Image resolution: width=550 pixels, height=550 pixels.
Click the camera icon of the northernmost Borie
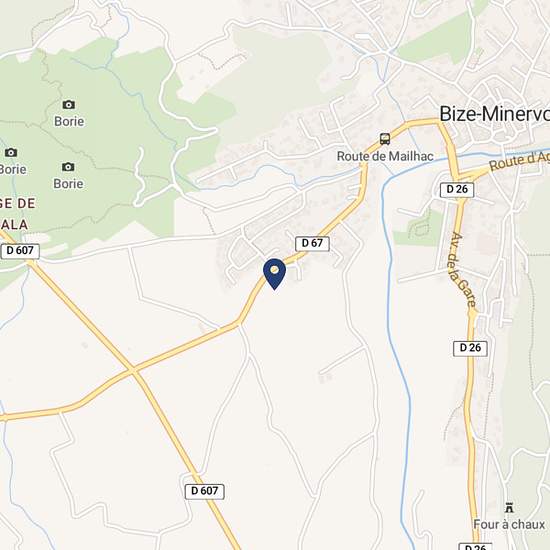[69, 105]
